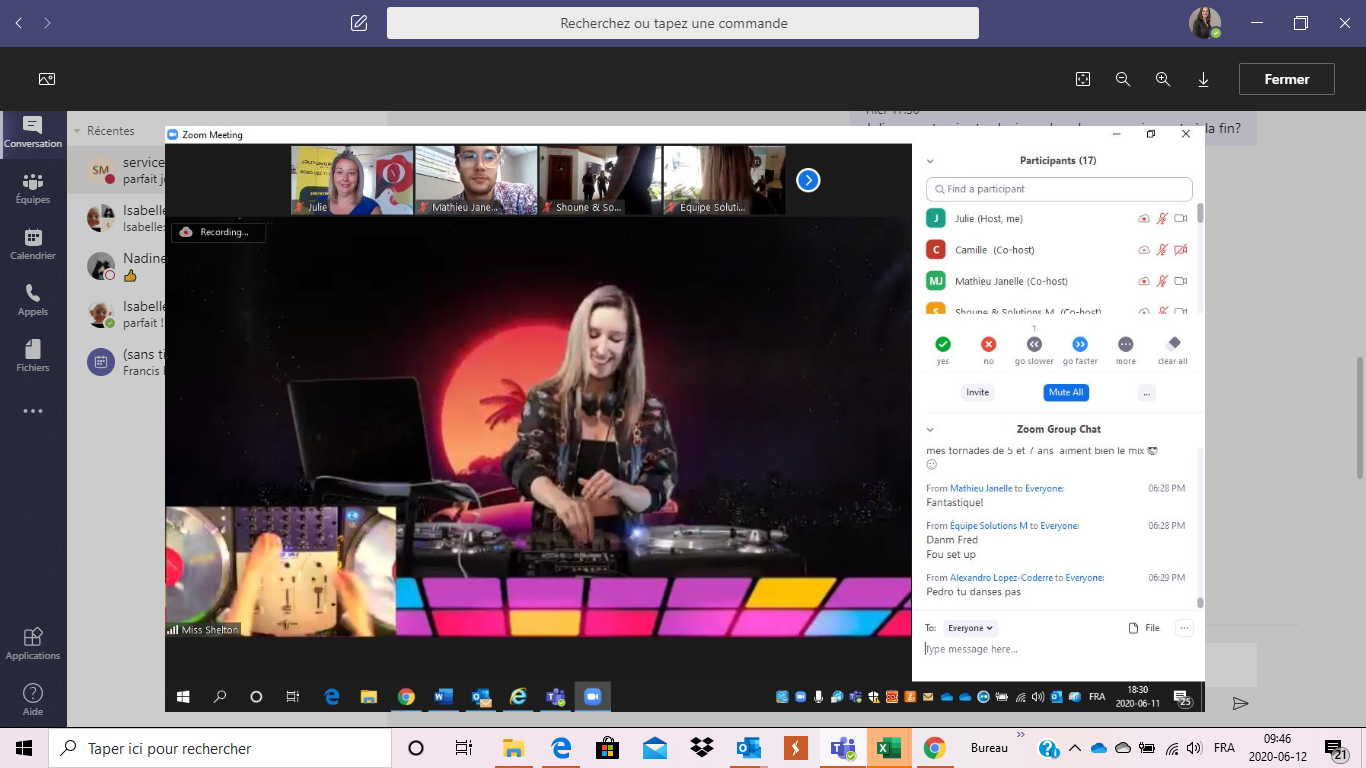Collapse the Participants panel chevron
This screenshot has height=768, width=1366.
click(x=930, y=161)
